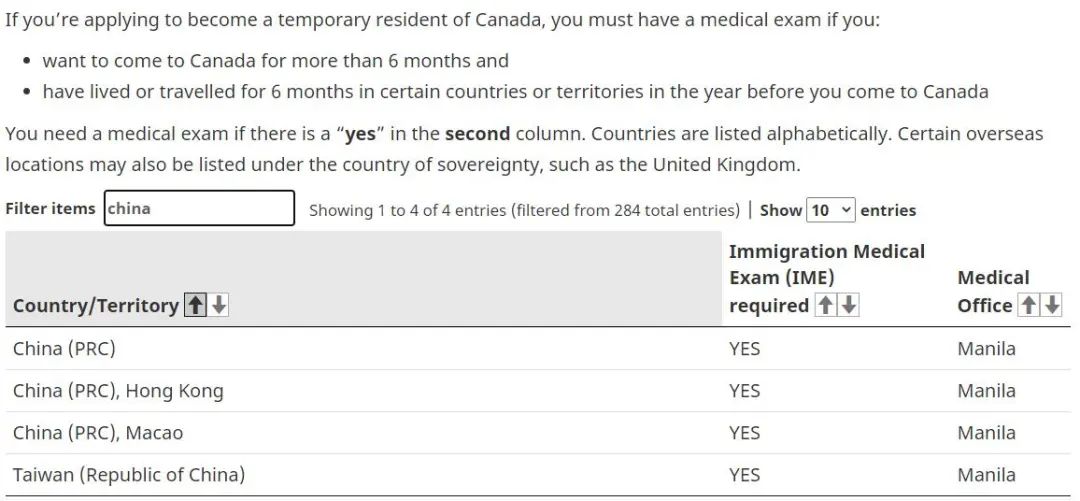Image resolution: width=1080 pixels, height=501 pixels.
Task: Sort Country/Territory column ascending arrow
Action: pos(196,305)
